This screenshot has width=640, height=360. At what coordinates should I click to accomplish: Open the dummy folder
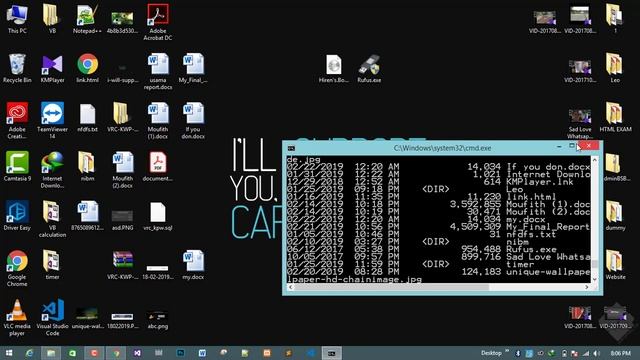[x=615, y=216]
